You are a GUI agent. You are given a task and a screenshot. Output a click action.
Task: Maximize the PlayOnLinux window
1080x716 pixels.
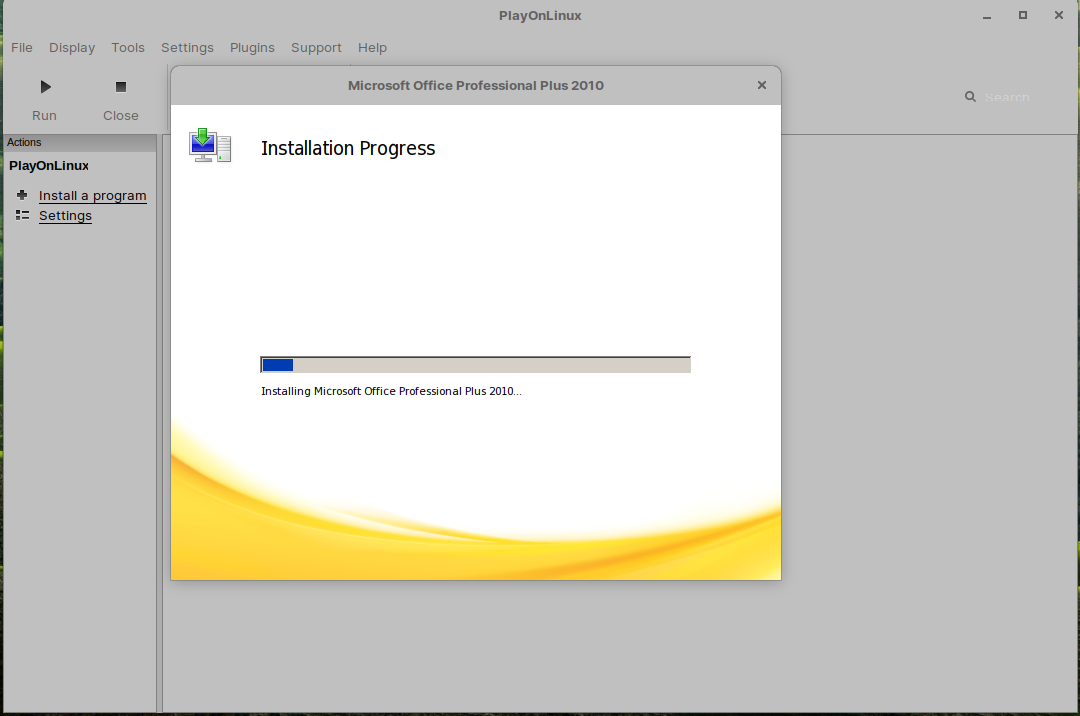click(x=1023, y=15)
